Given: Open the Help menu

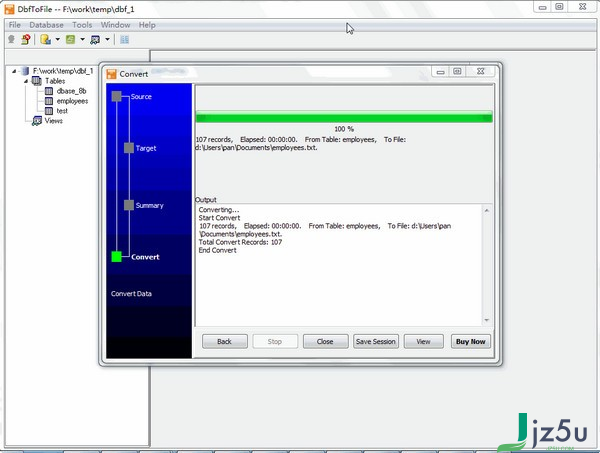Looking at the screenshot, I should coord(147,25).
